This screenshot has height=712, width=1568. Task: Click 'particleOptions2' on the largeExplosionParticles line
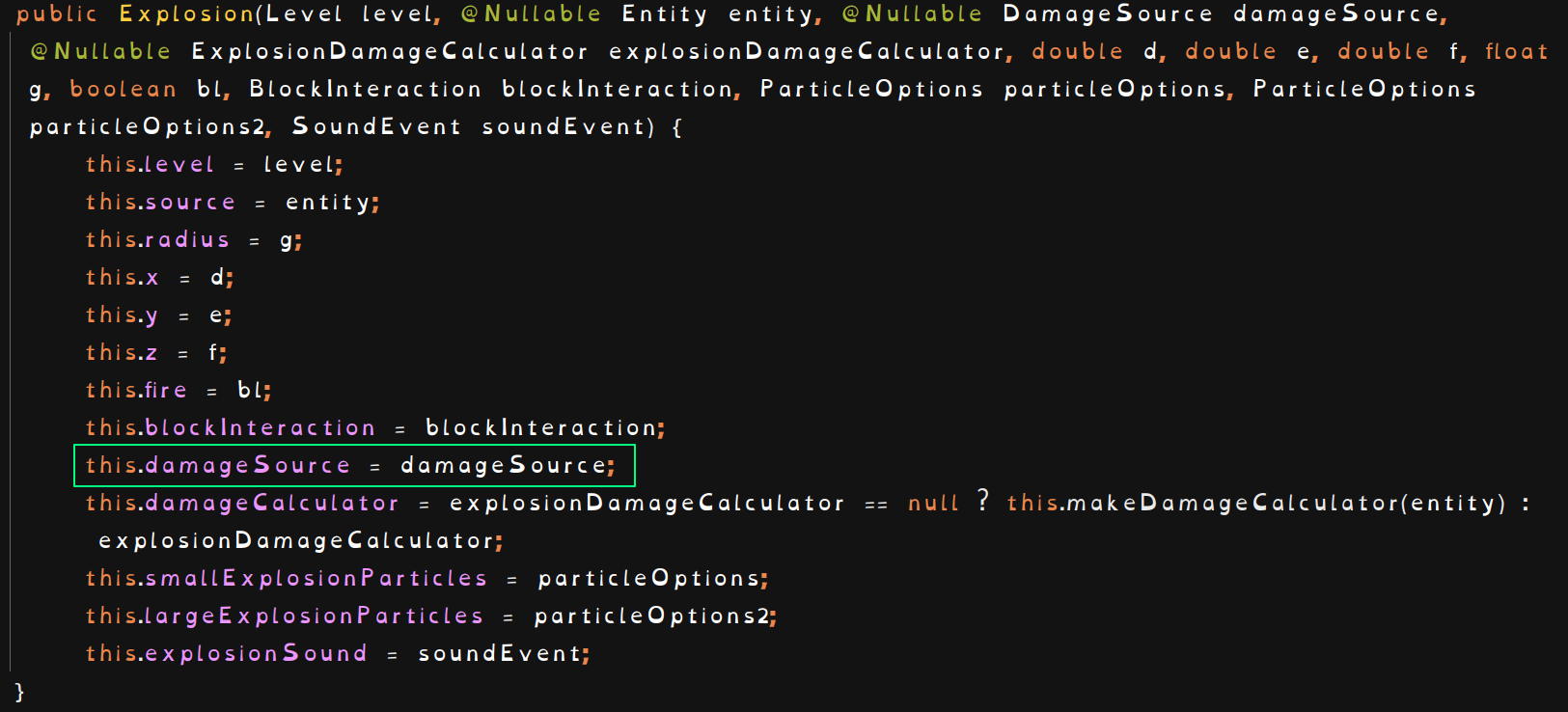(x=653, y=616)
